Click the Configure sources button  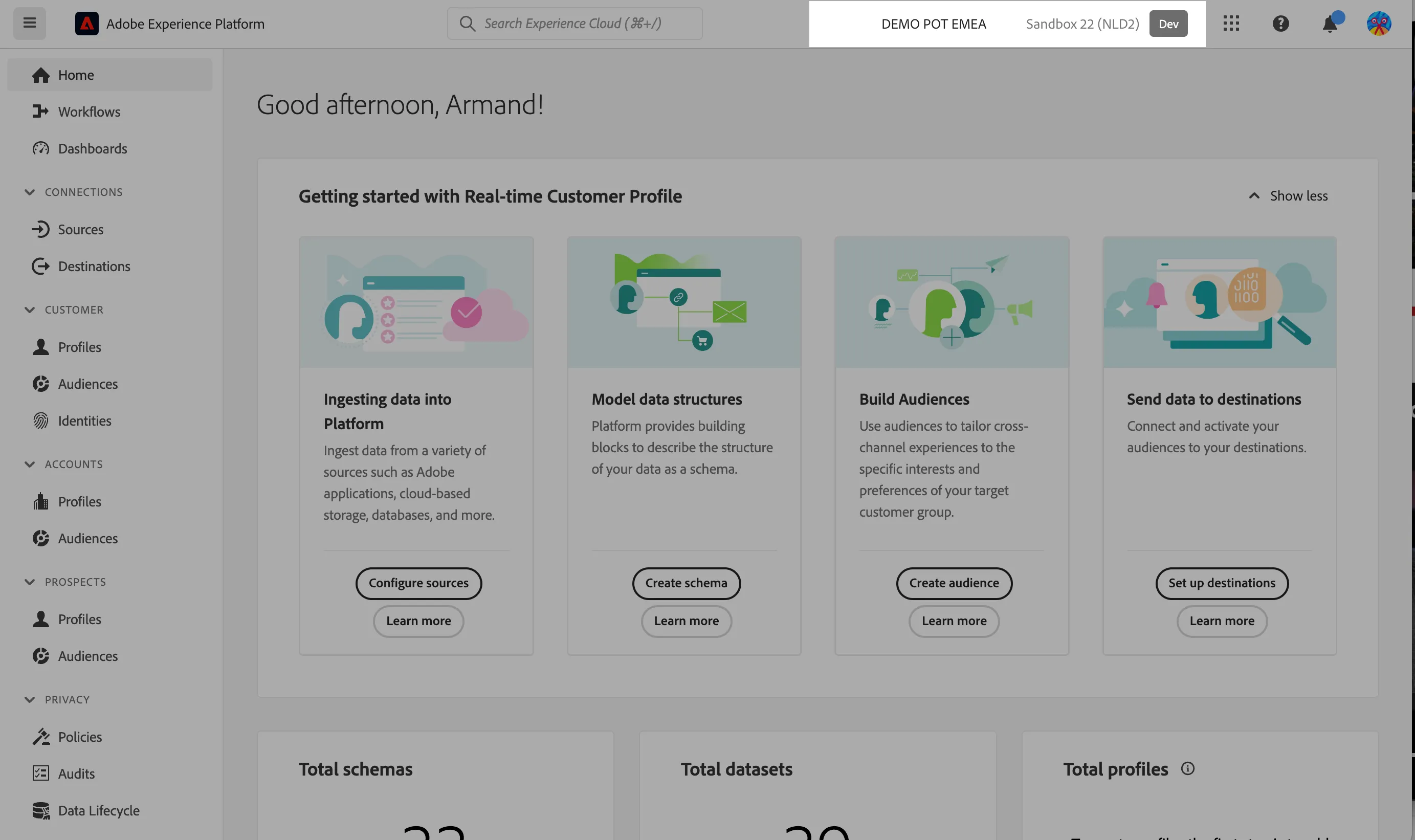point(418,583)
